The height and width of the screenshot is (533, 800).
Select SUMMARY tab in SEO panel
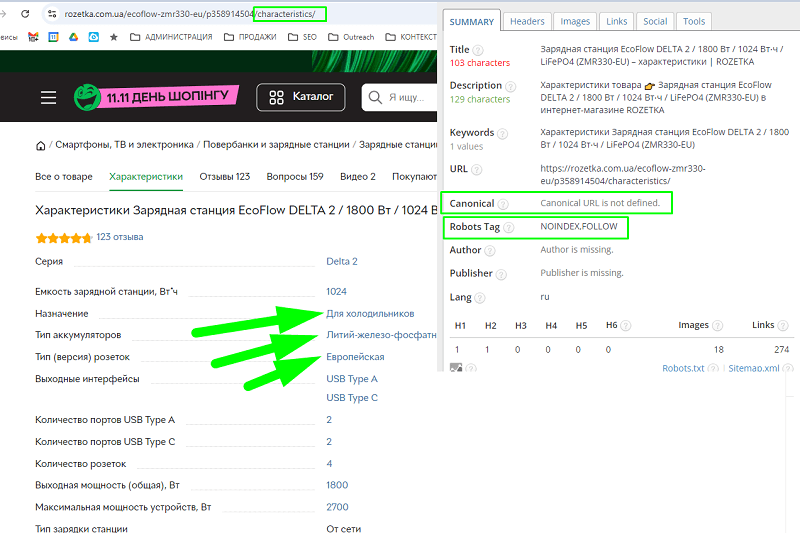click(x=472, y=21)
